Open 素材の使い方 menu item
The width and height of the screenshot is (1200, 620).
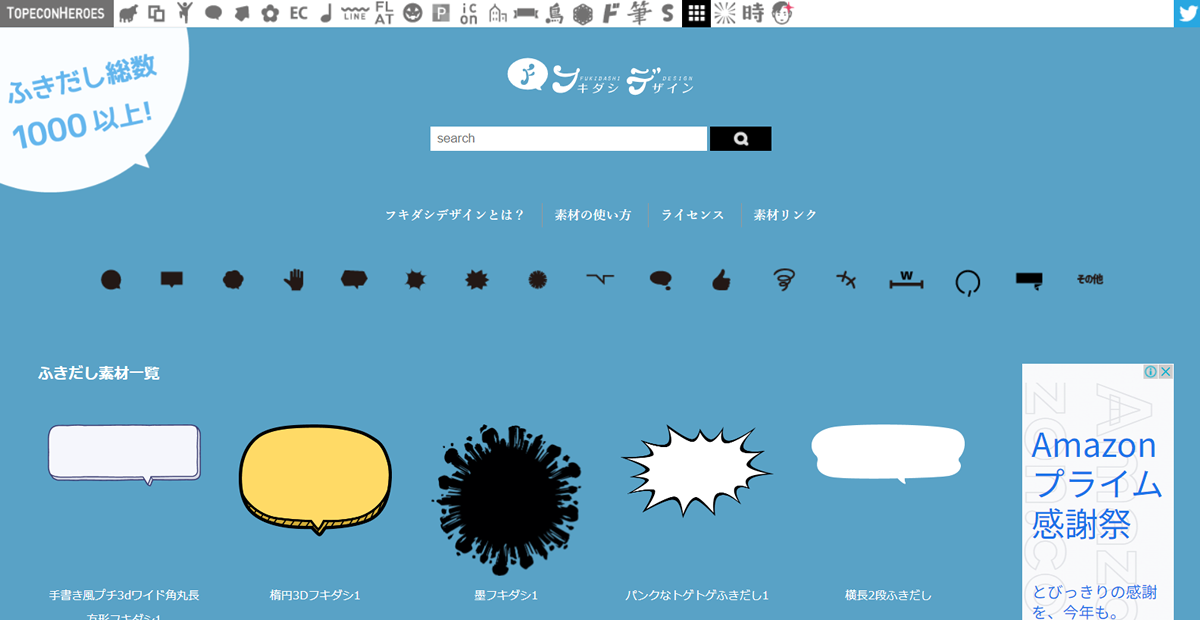point(593,215)
